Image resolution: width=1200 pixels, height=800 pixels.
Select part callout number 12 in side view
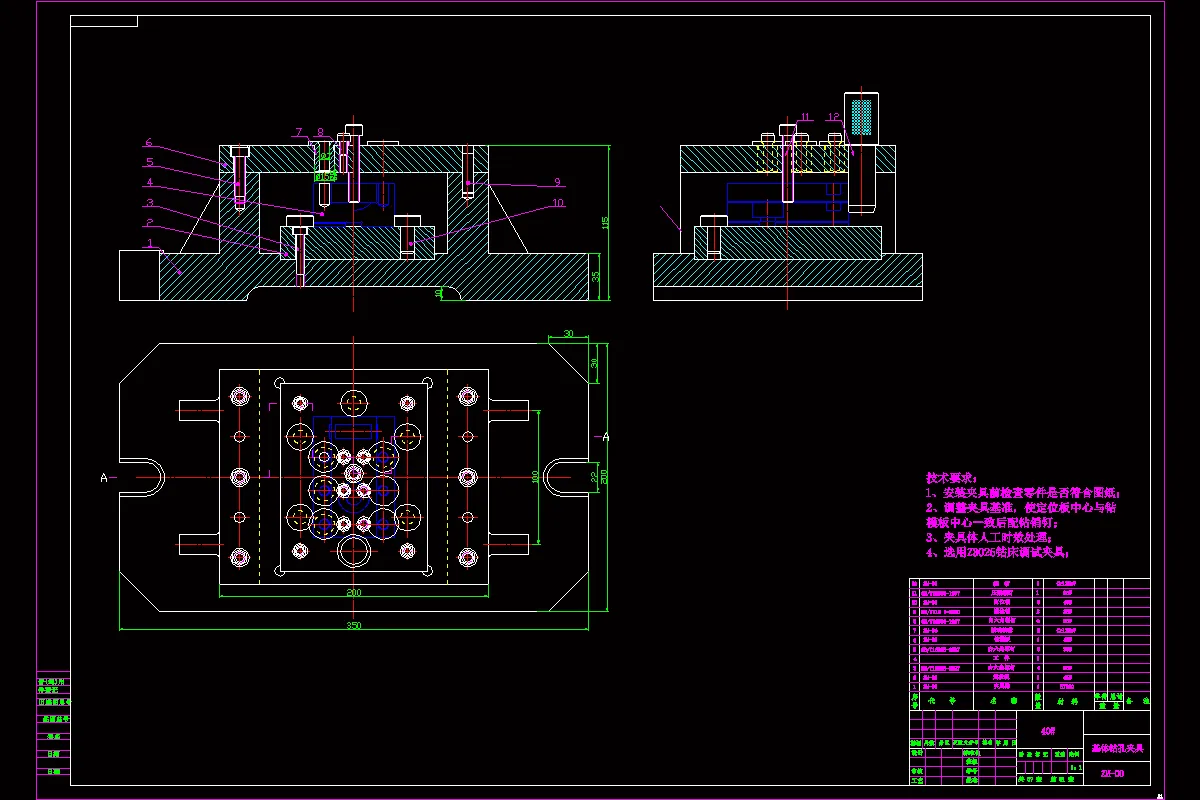(834, 117)
